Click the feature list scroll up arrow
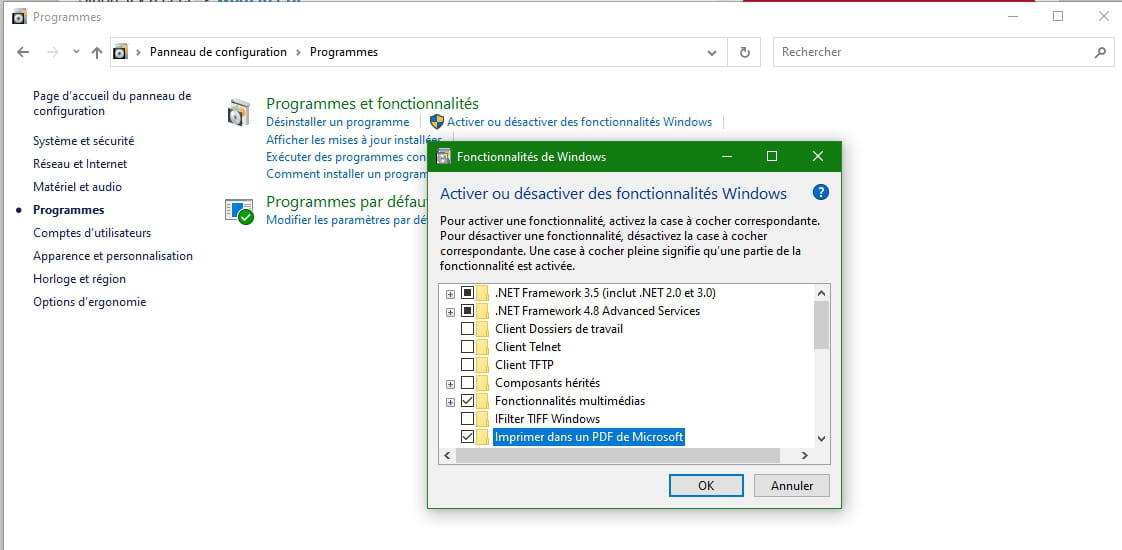This screenshot has height=550, width=1122. (x=821, y=293)
